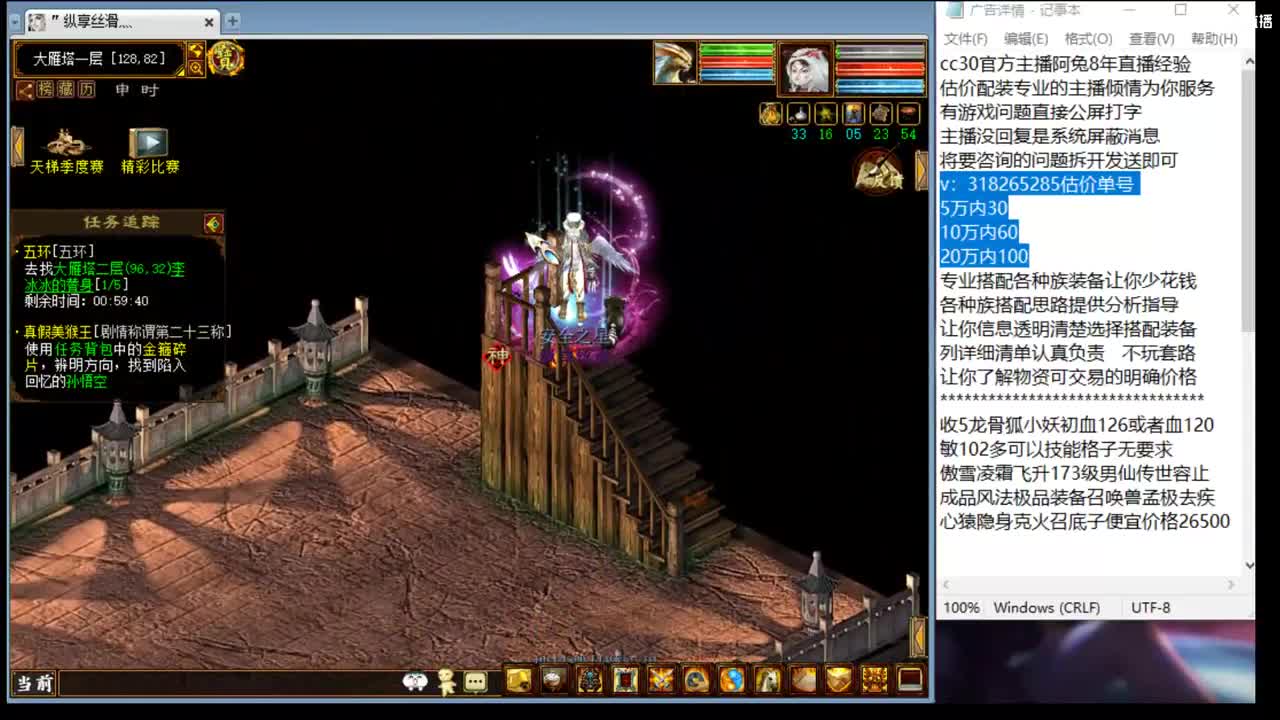Open the gold 宝 treasure medallion icon

(226, 59)
